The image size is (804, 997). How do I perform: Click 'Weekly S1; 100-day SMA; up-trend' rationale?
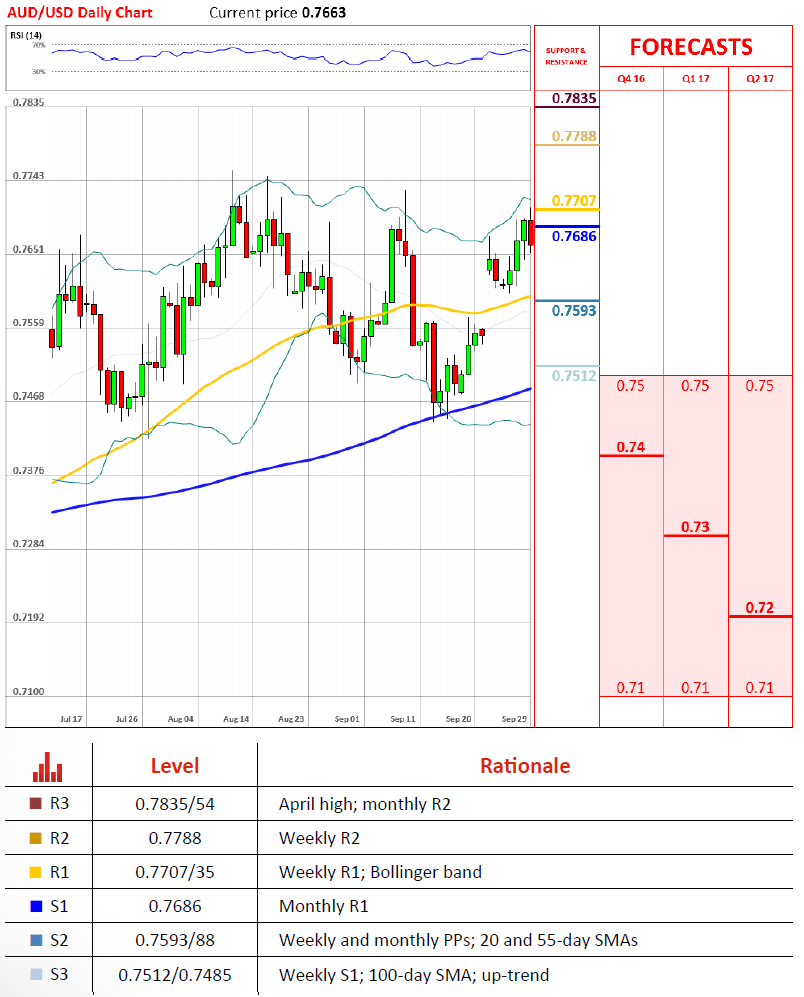tap(414, 975)
